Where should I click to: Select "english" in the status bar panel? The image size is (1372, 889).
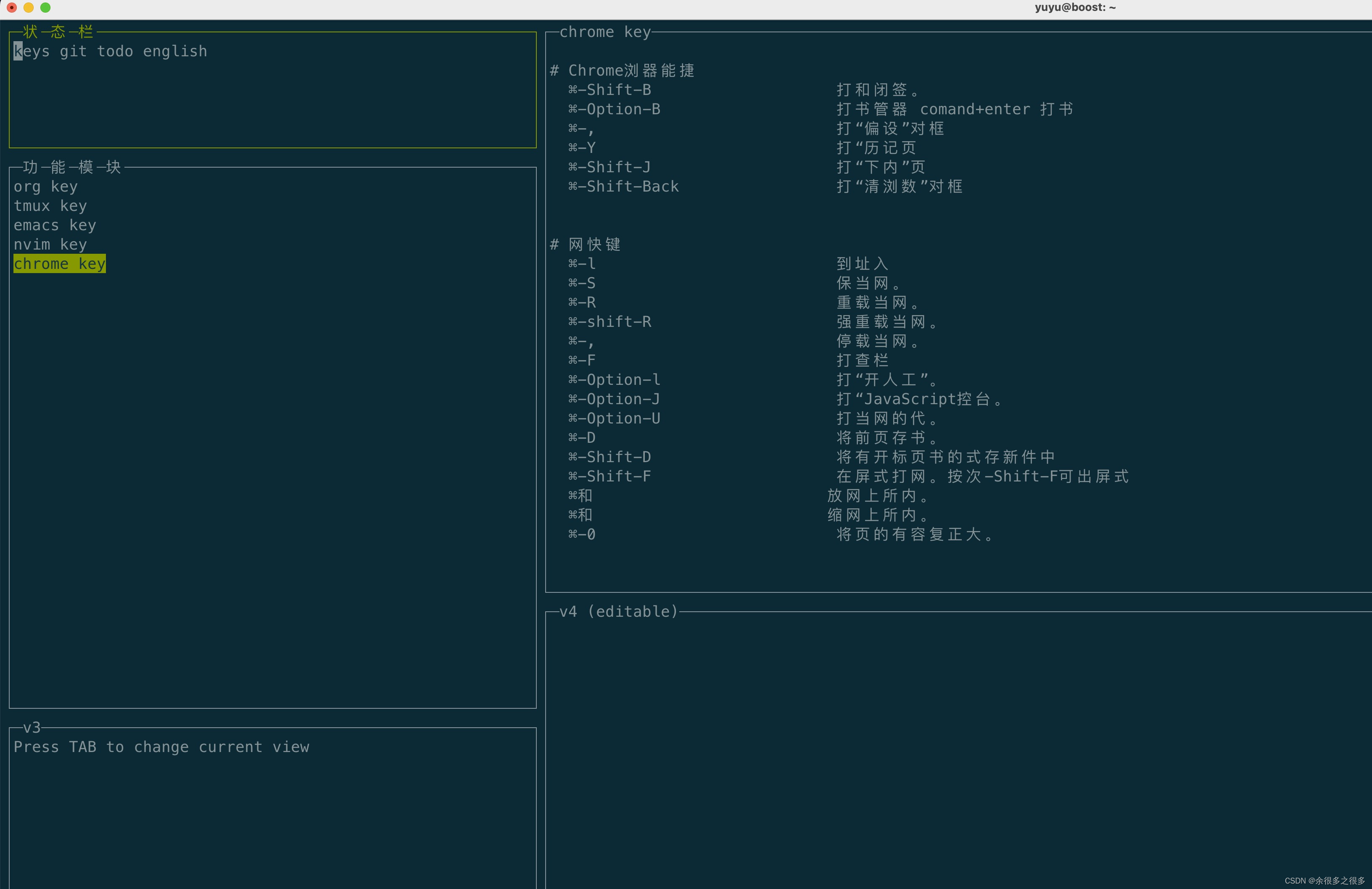[x=175, y=51]
